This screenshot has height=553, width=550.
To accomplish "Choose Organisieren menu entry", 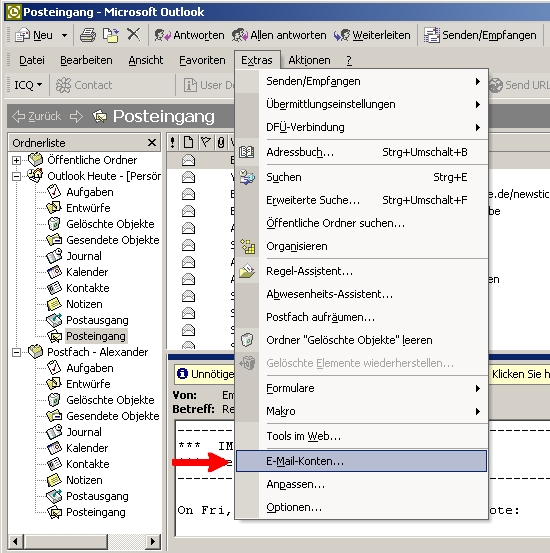I will click(362, 246).
